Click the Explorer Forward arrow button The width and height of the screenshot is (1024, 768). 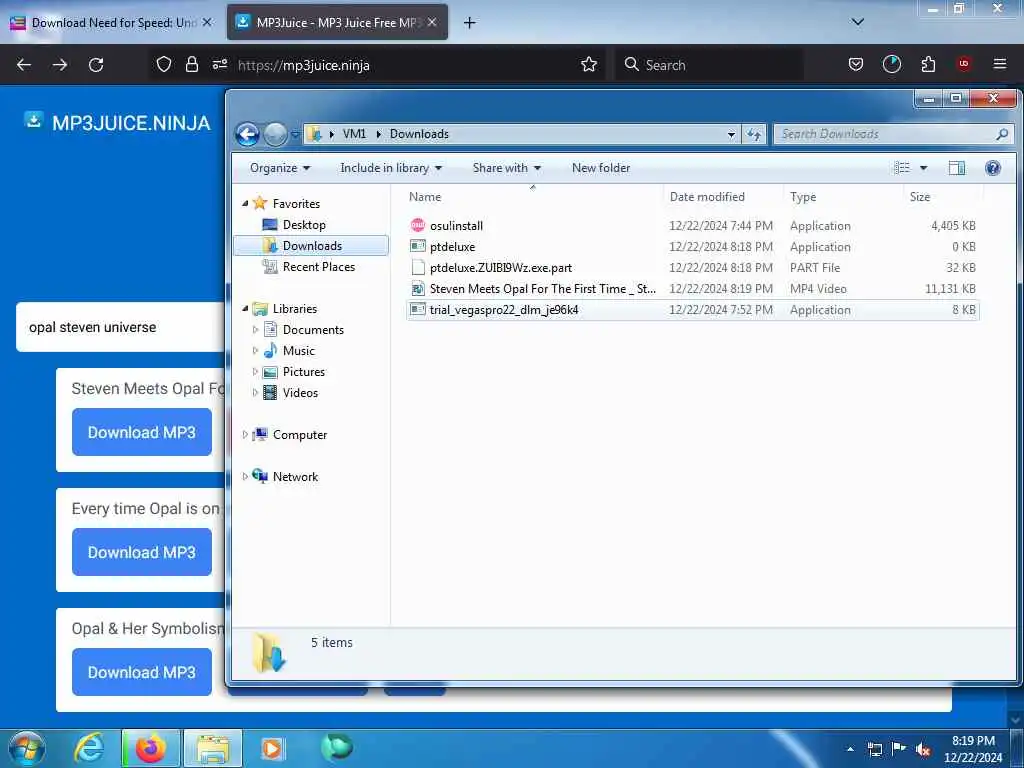pyautogui.click(x=275, y=135)
